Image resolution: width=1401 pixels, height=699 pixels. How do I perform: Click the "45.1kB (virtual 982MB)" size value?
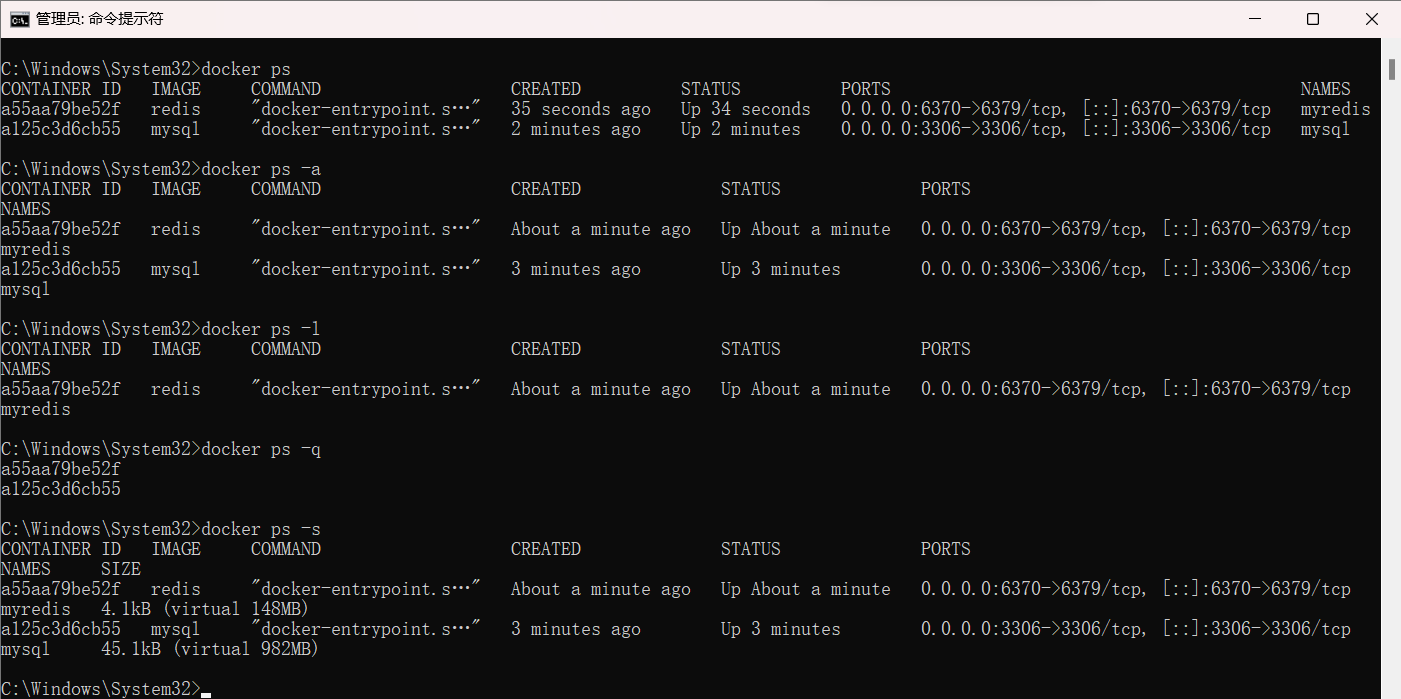click(210, 649)
